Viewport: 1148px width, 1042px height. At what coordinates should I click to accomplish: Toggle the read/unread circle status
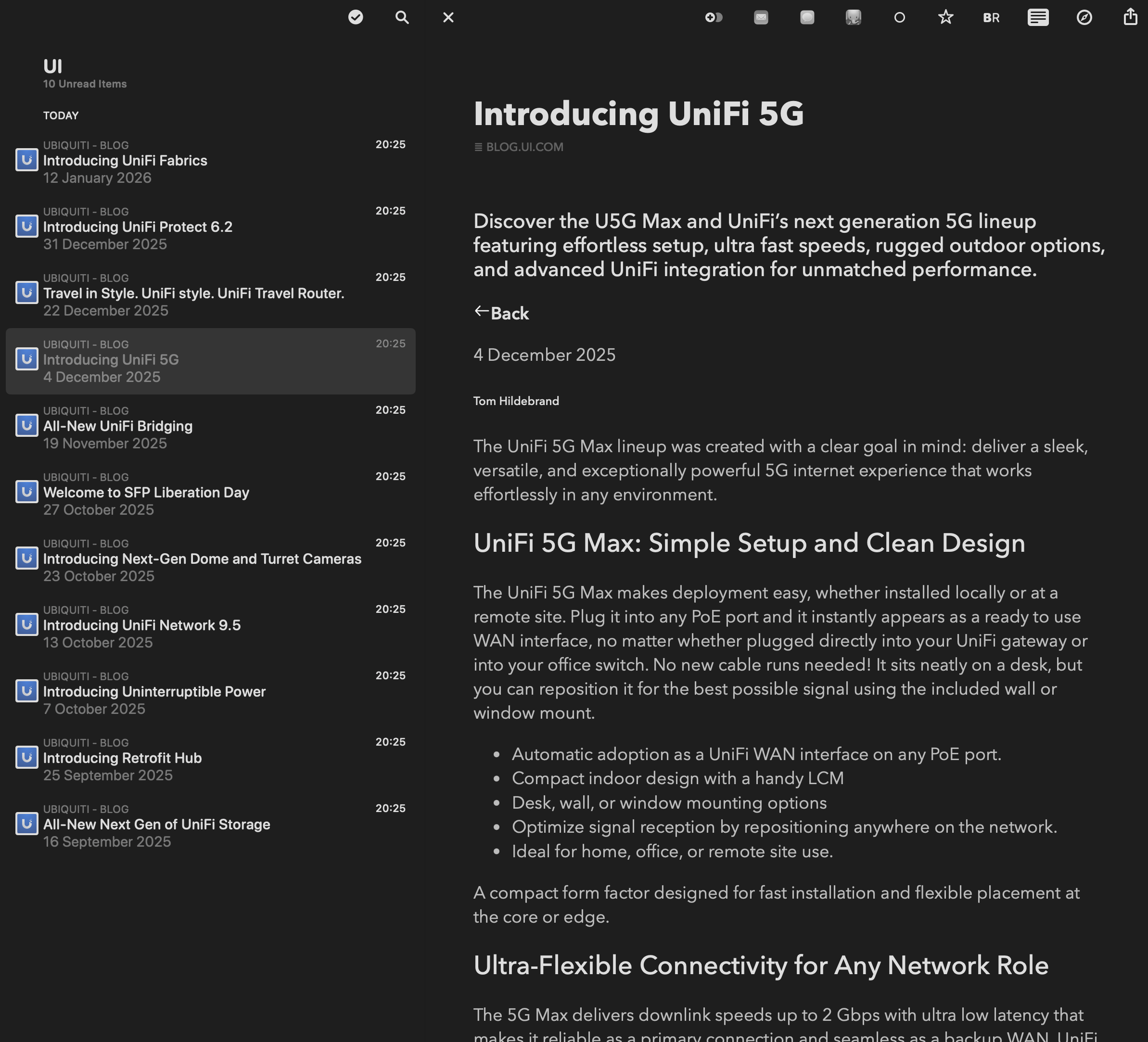coord(899,17)
